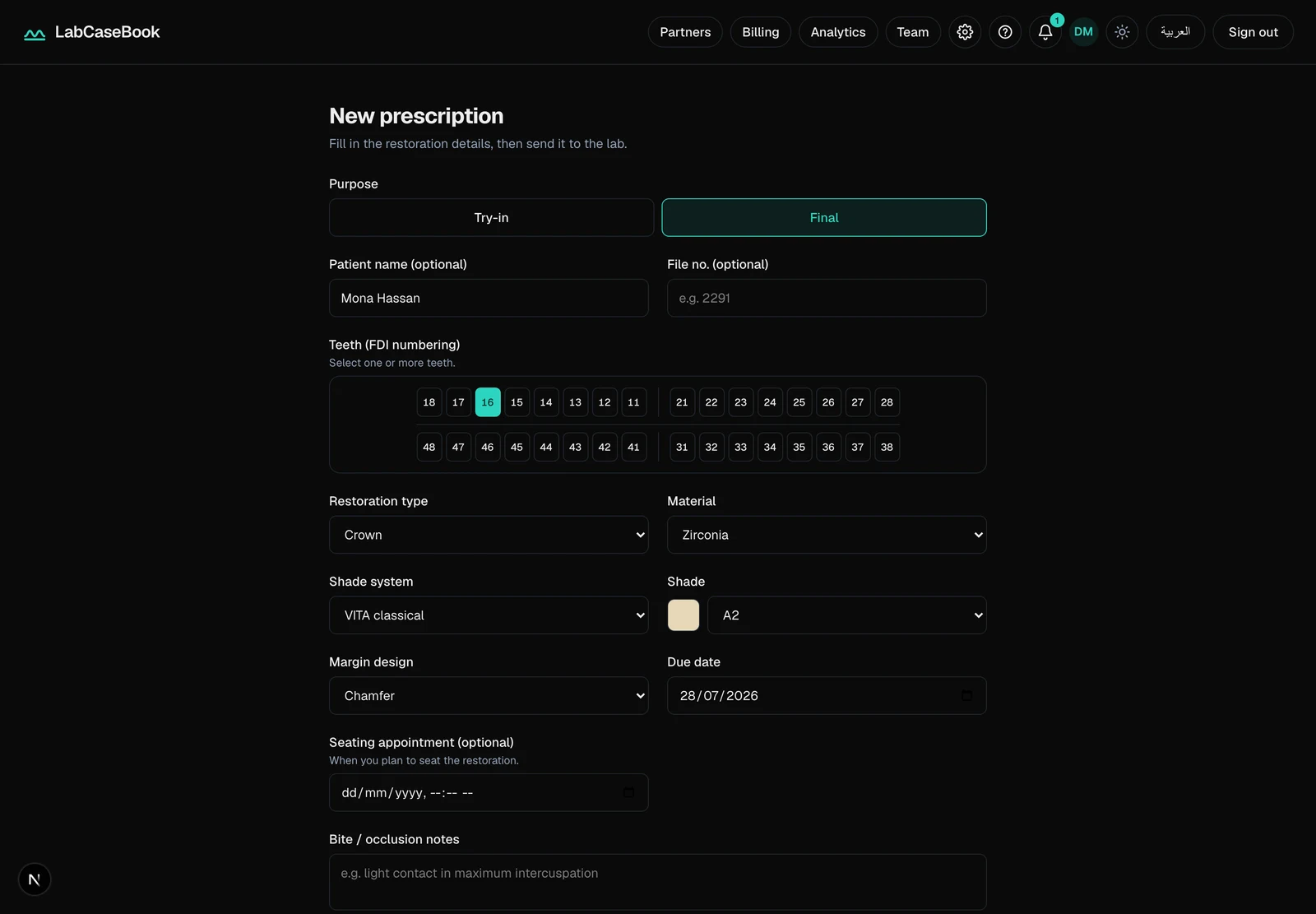This screenshot has height=914, width=1316.
Task: Select tooth 36
Action: point(828,448)
